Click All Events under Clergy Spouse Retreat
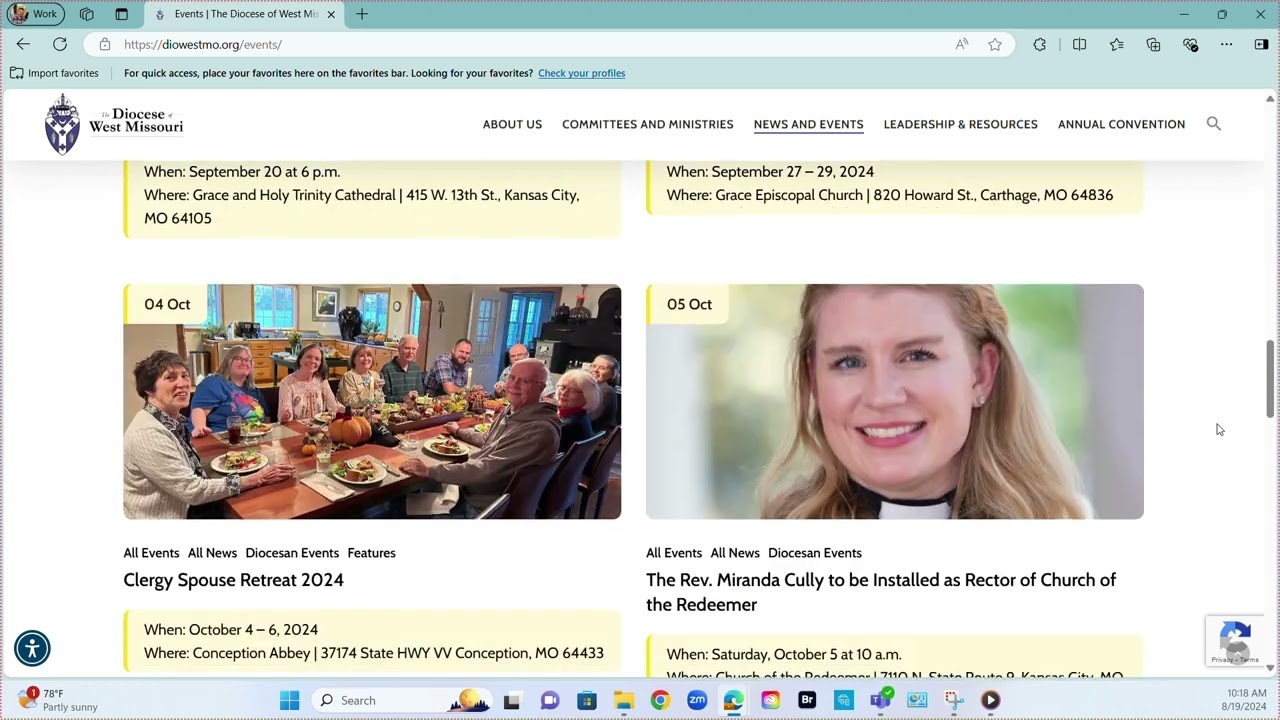This screenshot has height=720, width=1280. coord(151,553)
